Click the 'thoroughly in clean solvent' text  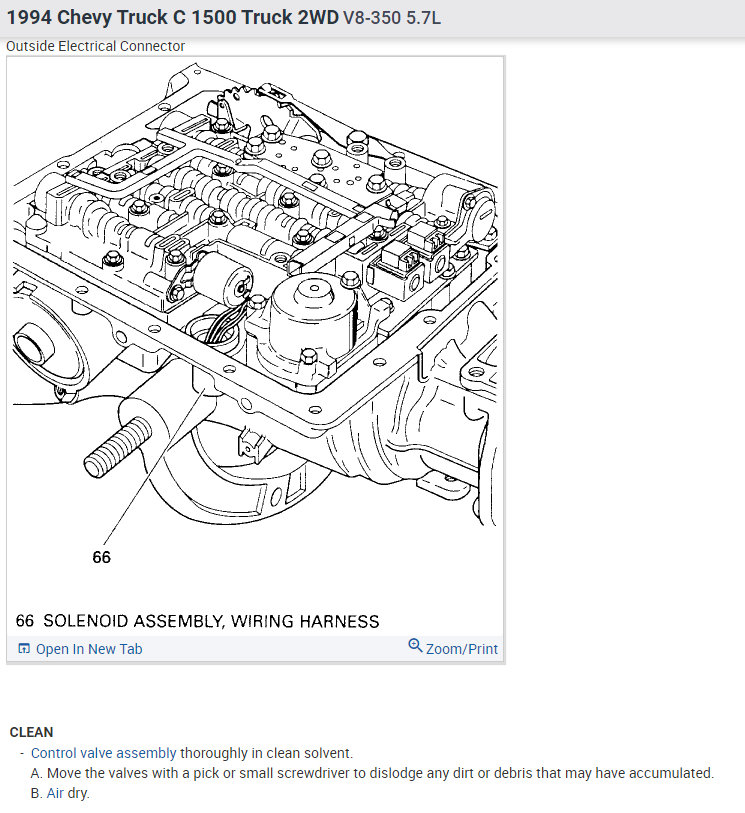pos(266,753)
